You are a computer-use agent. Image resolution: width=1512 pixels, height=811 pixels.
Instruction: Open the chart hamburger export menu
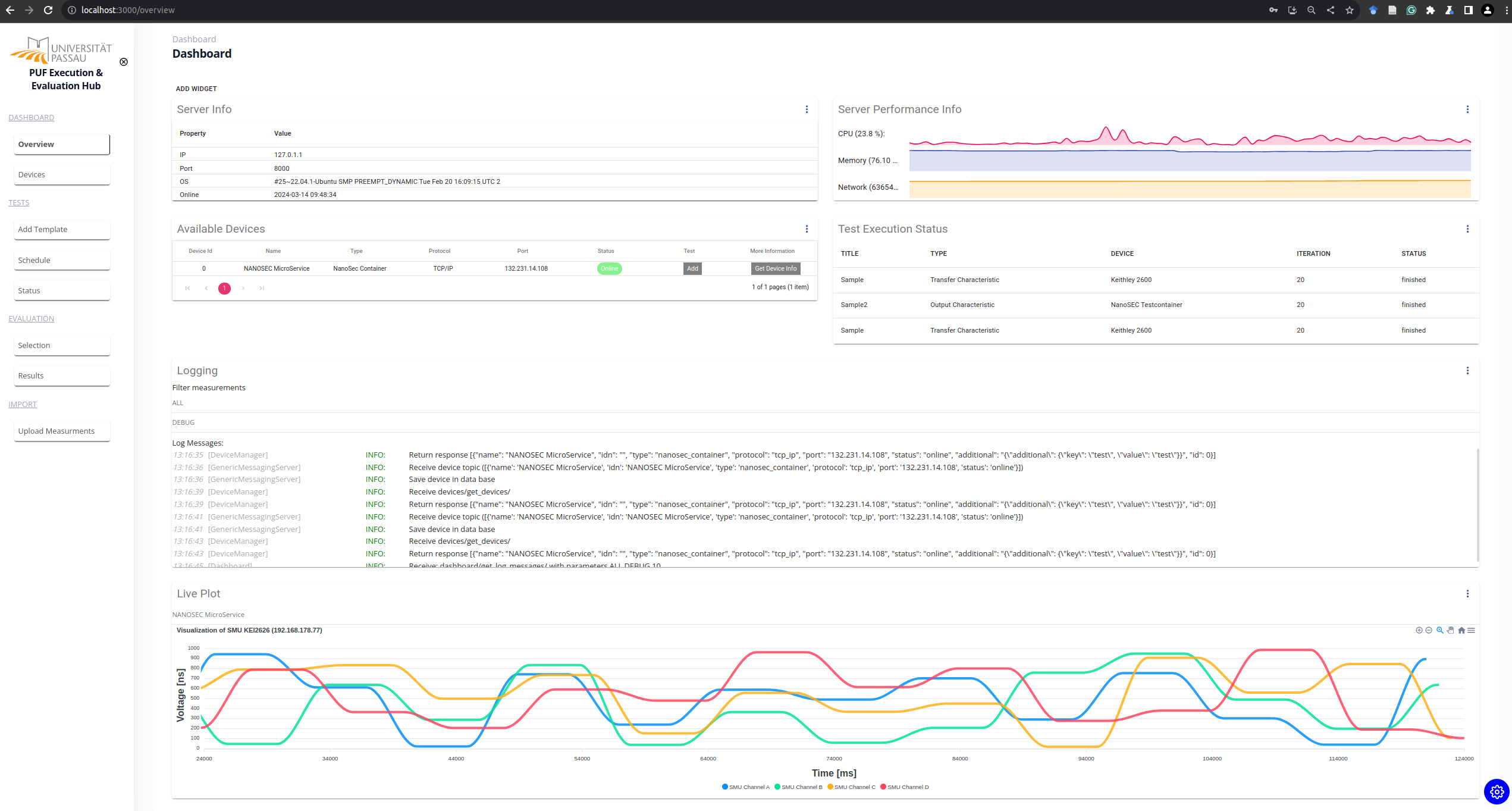(1472, 630)
